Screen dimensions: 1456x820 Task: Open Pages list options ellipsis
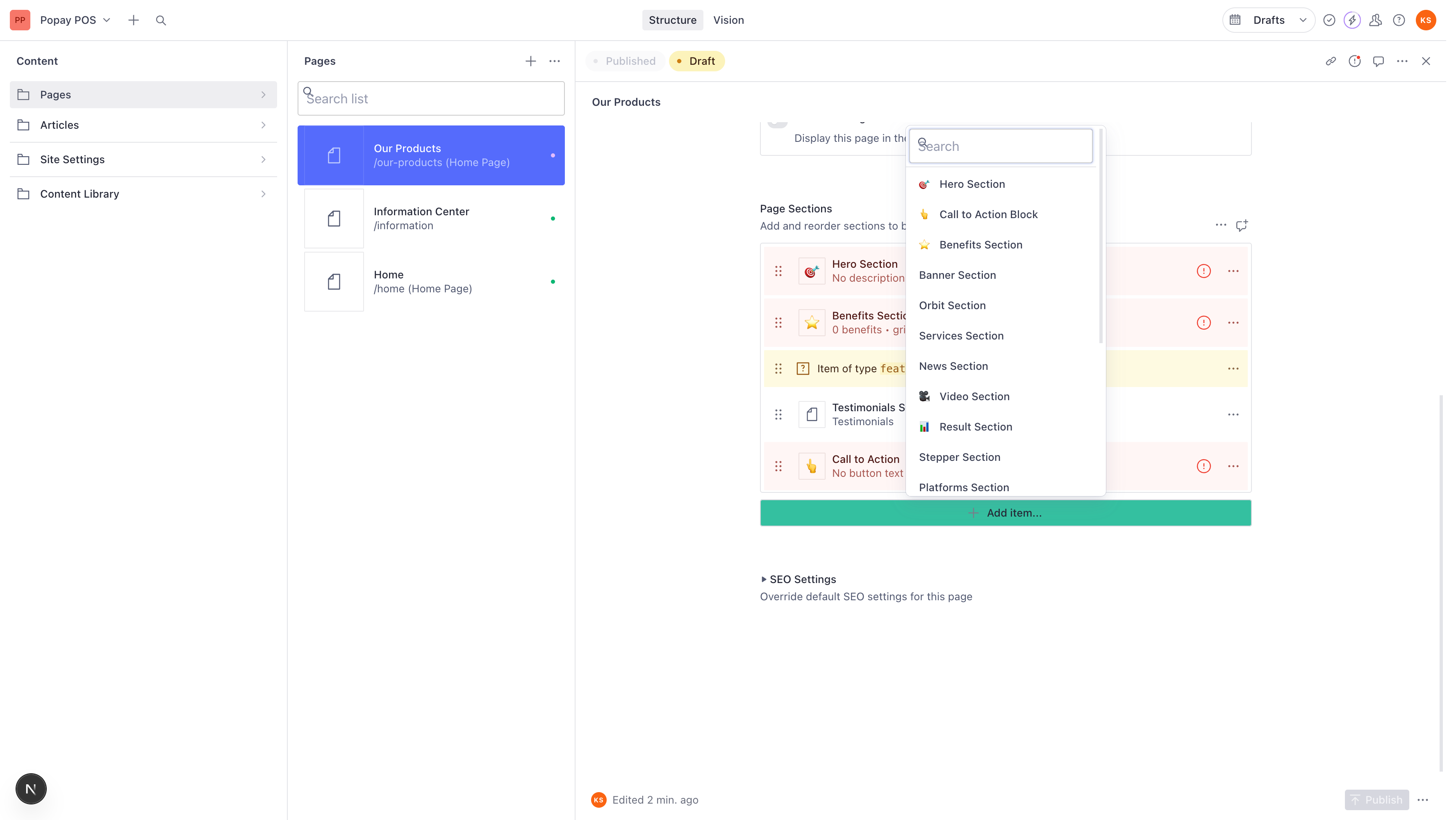(555, 61)
